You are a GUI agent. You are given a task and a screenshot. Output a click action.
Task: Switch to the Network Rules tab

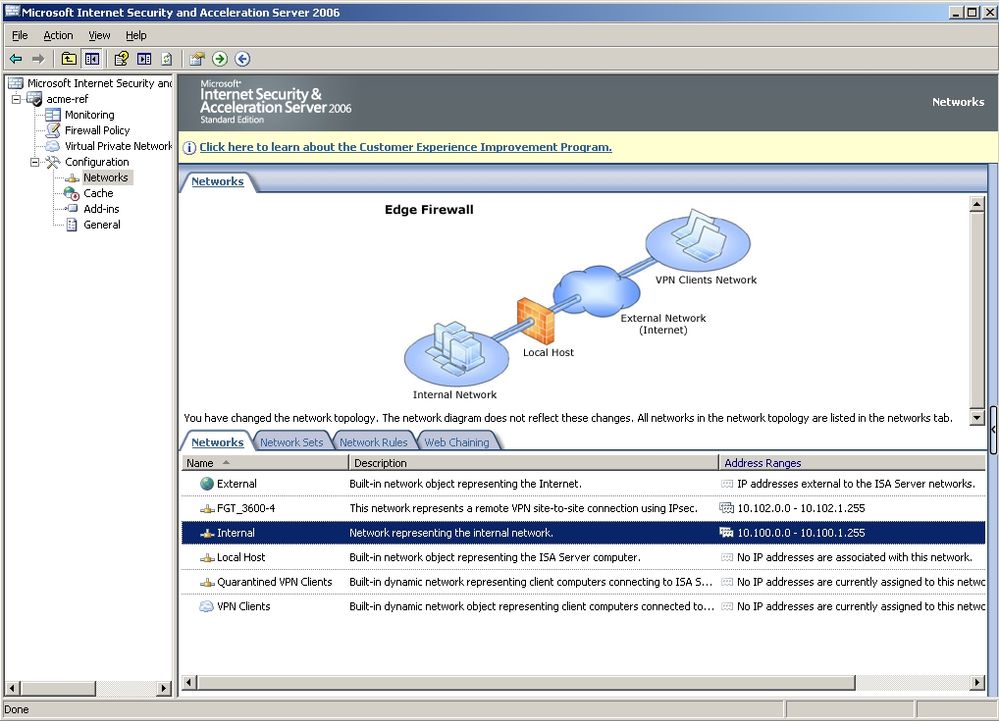373,442
